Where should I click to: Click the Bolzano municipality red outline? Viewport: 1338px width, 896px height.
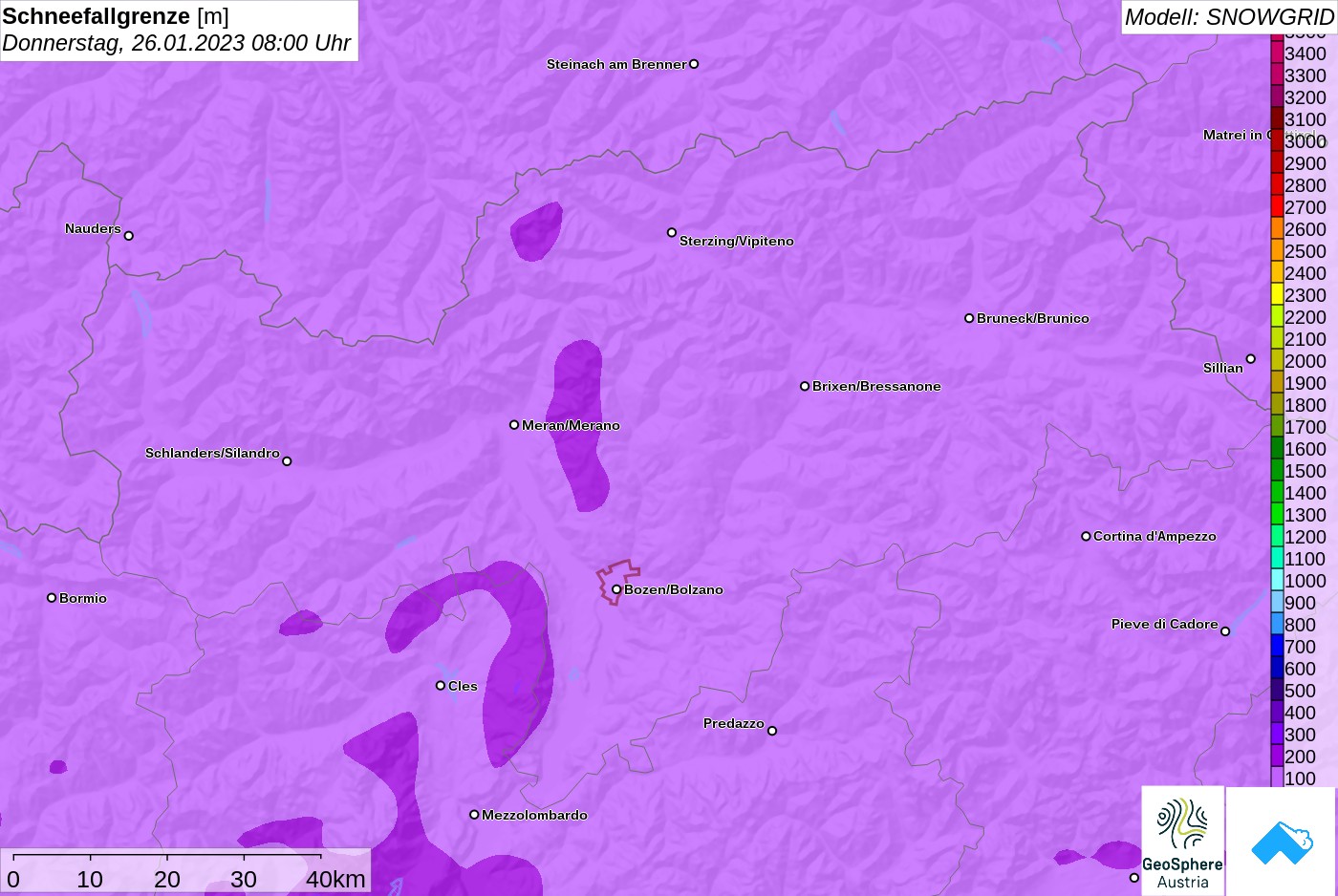click(618, 581)
